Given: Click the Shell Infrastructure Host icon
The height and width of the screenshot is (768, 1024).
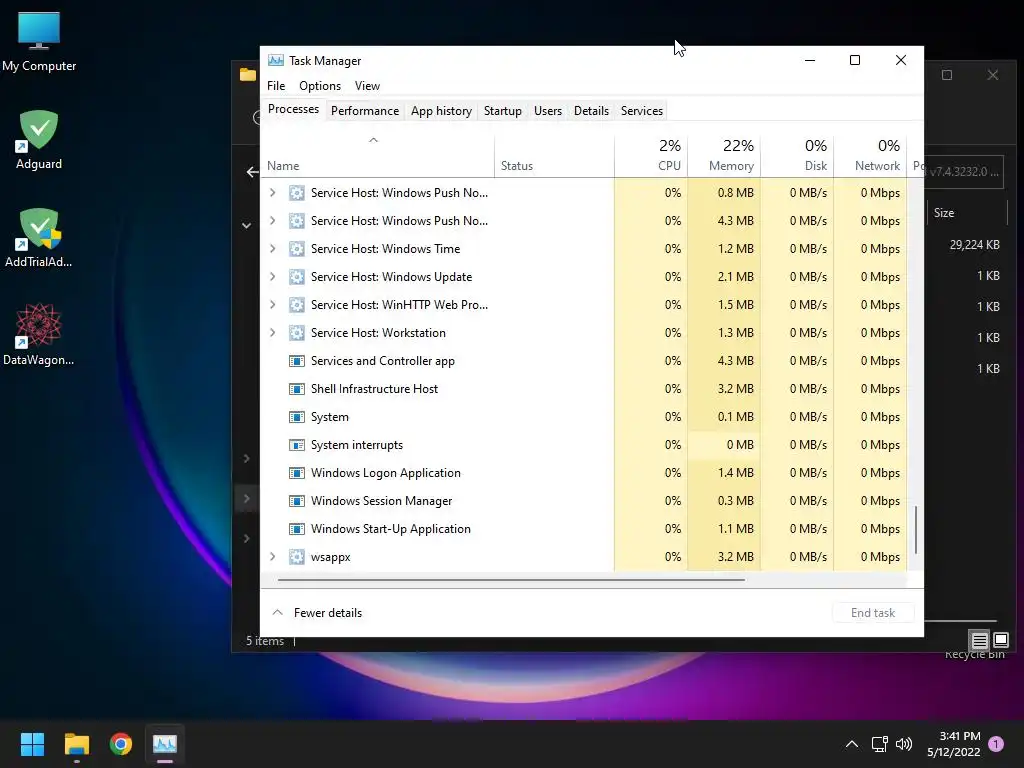Looking at the screenshot, I should 296,389.
